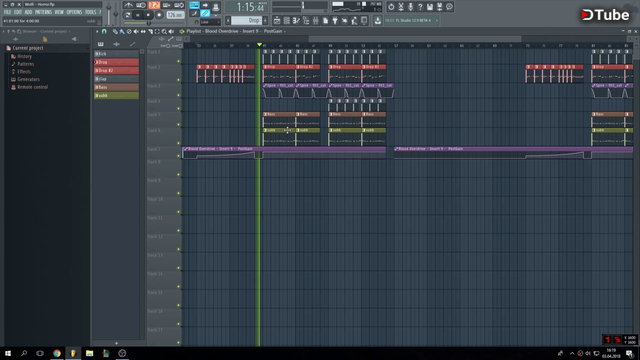Viewport: 640px width, 360px height.
Task: Select the playlist paint brush tool
Action: point(122,31)
